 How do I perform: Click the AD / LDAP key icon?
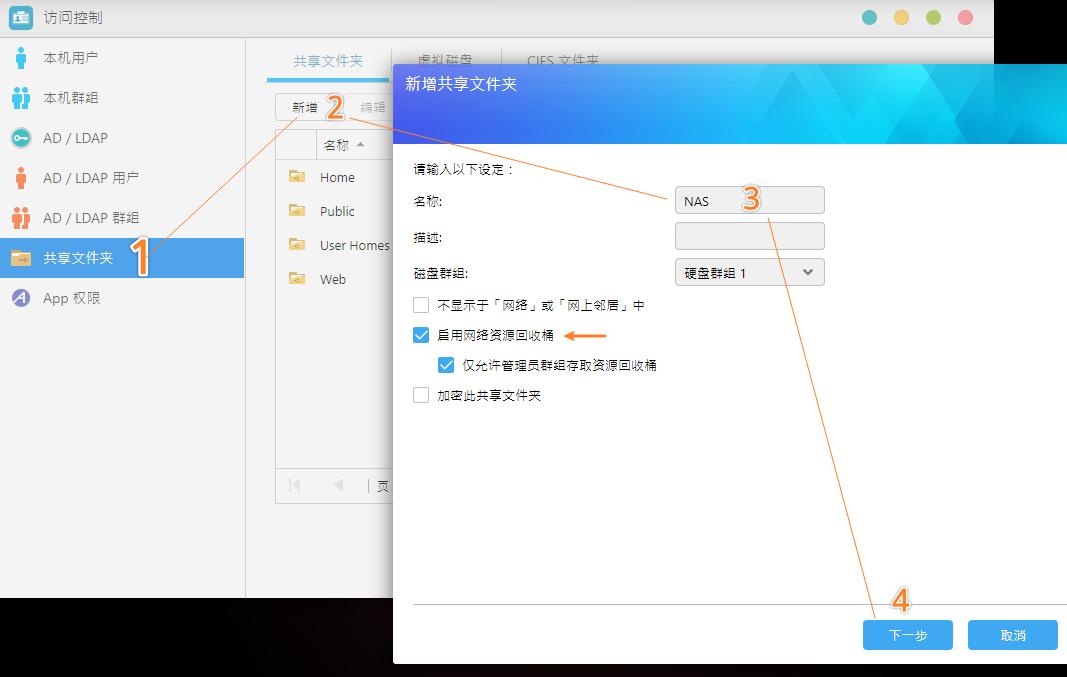point(22,138)
